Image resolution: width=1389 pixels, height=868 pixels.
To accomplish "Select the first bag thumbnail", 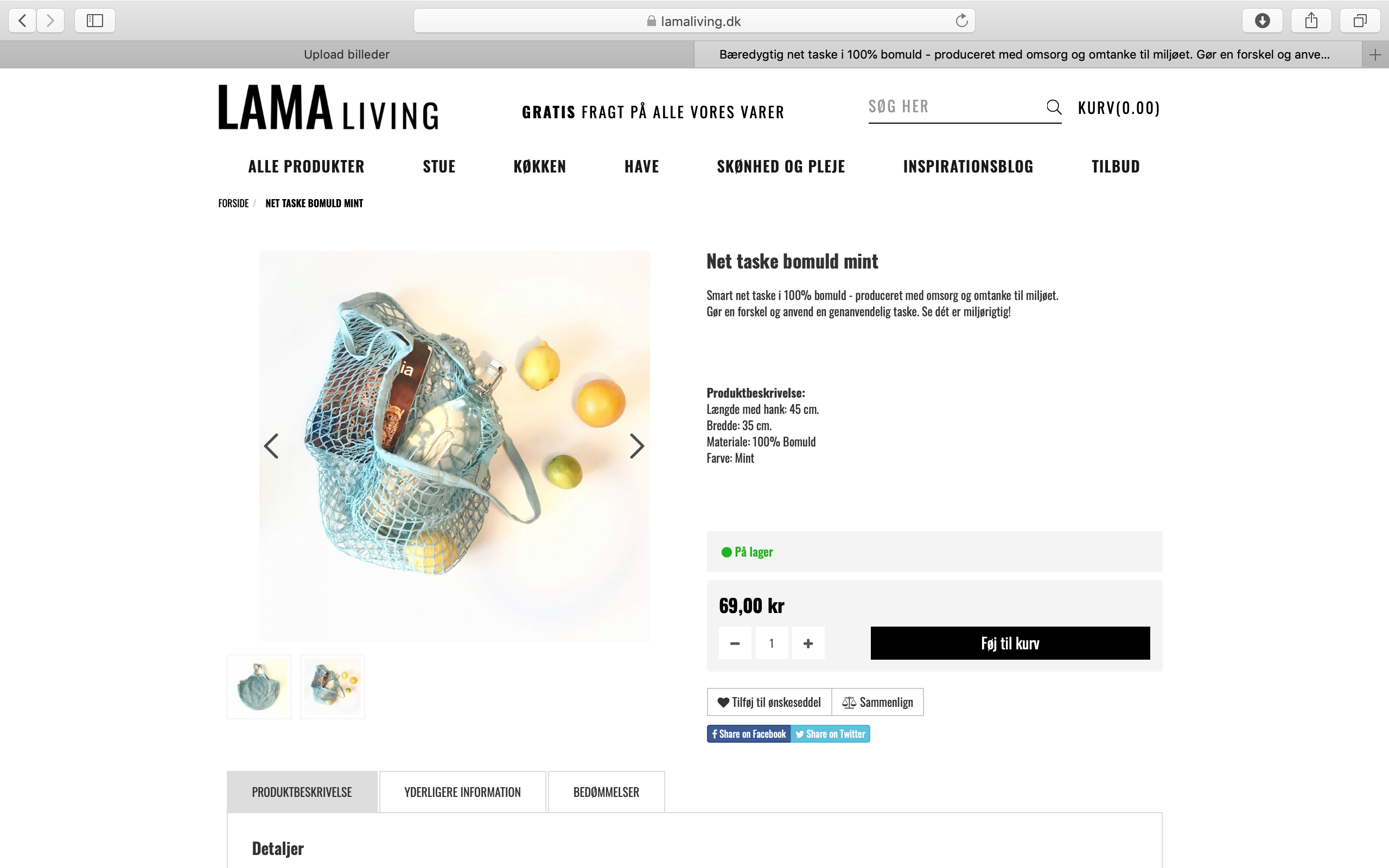I will tap(259, 687).
